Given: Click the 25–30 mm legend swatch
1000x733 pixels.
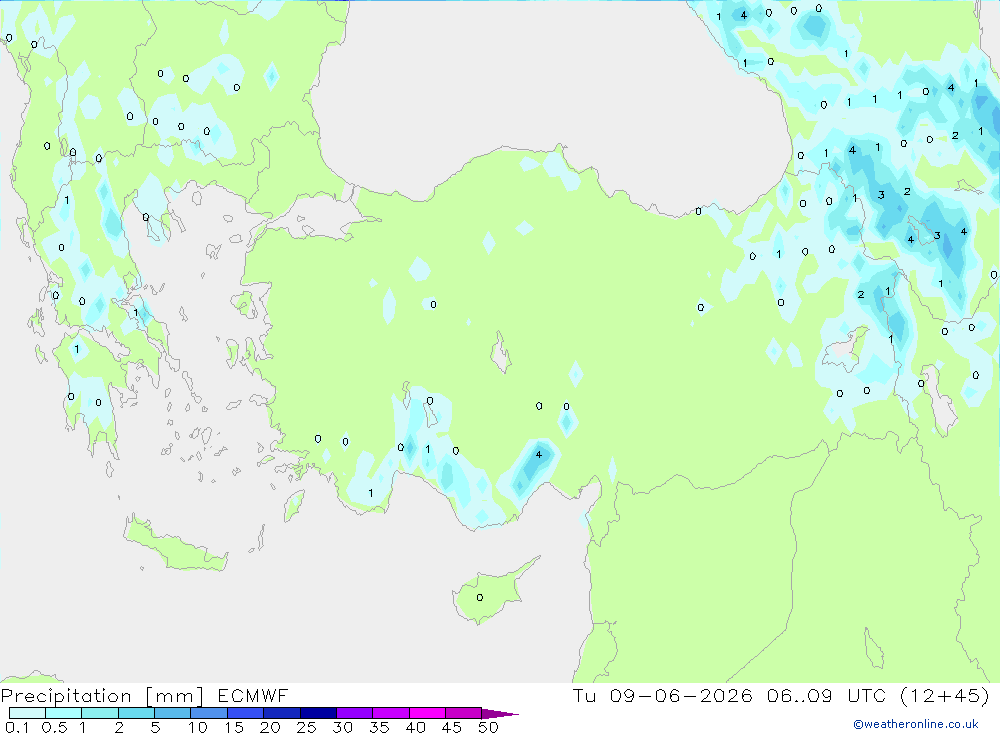Looking at the screenshot, I should (318, 713).
